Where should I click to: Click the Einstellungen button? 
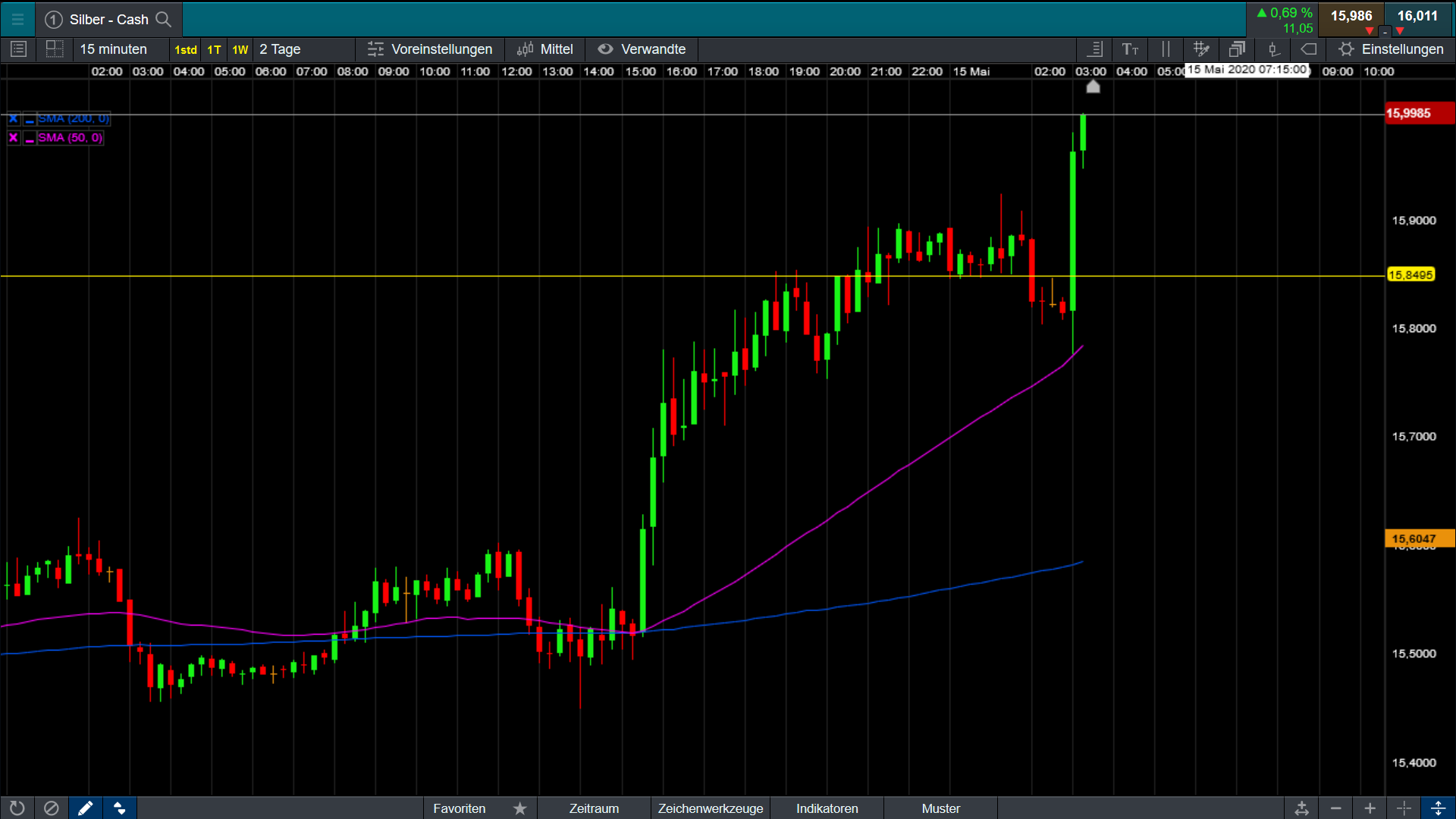pyautogui.click(x=1391, y=49)
